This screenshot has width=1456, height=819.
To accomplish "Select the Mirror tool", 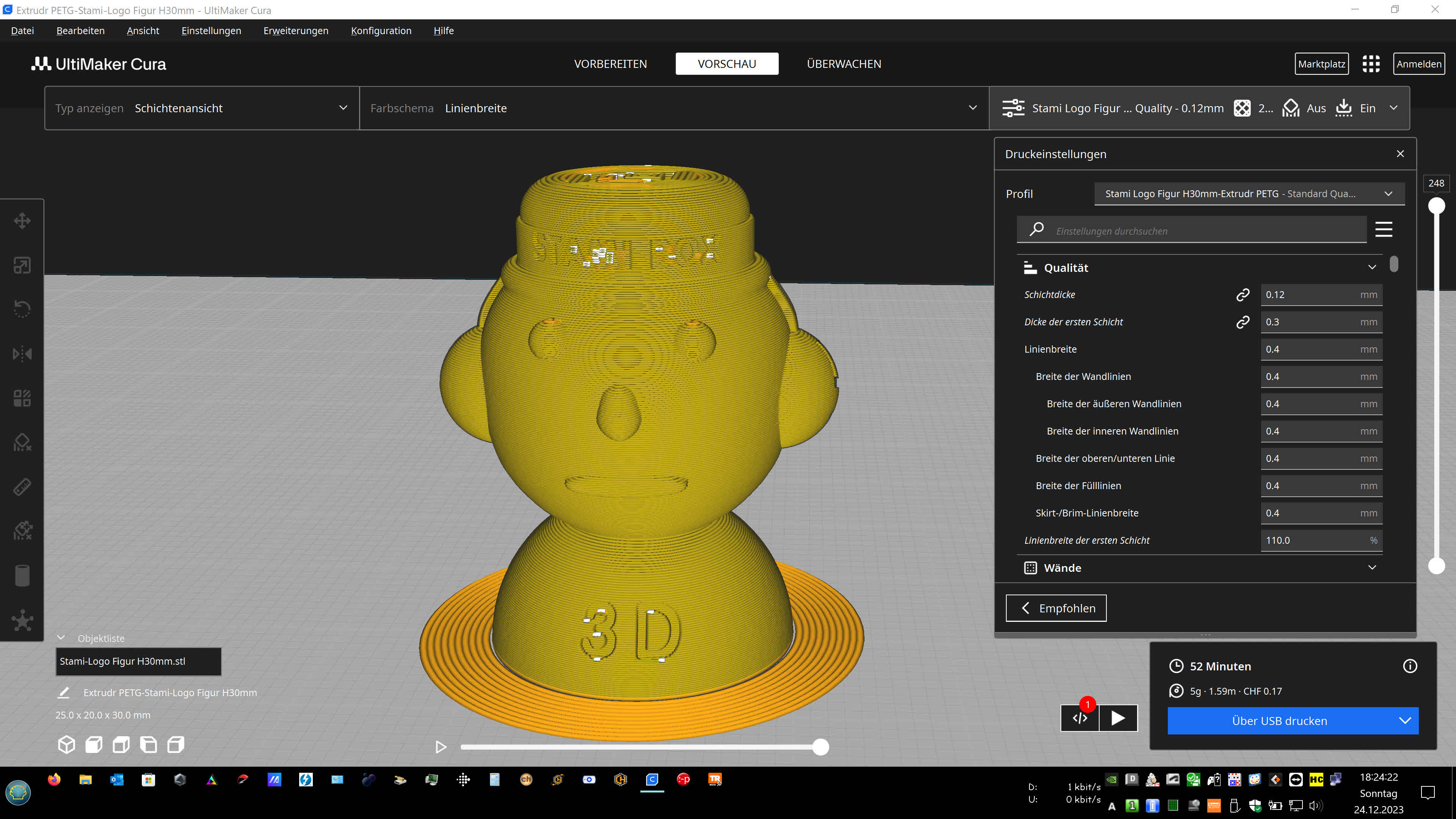I will 22,353.
